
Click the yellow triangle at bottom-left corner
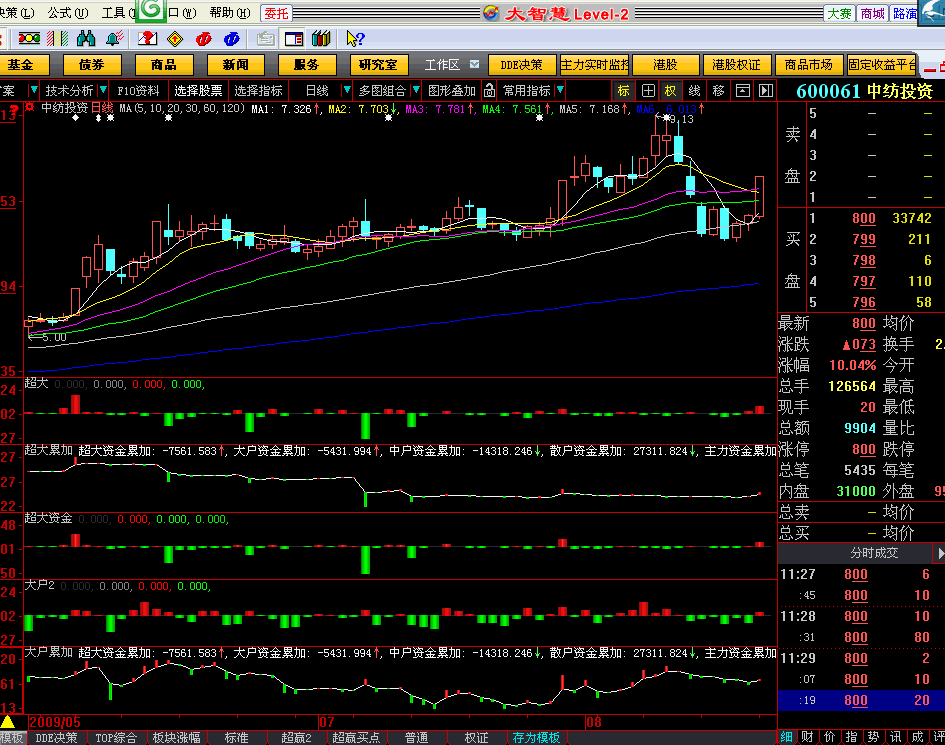(x=8, y=721)
